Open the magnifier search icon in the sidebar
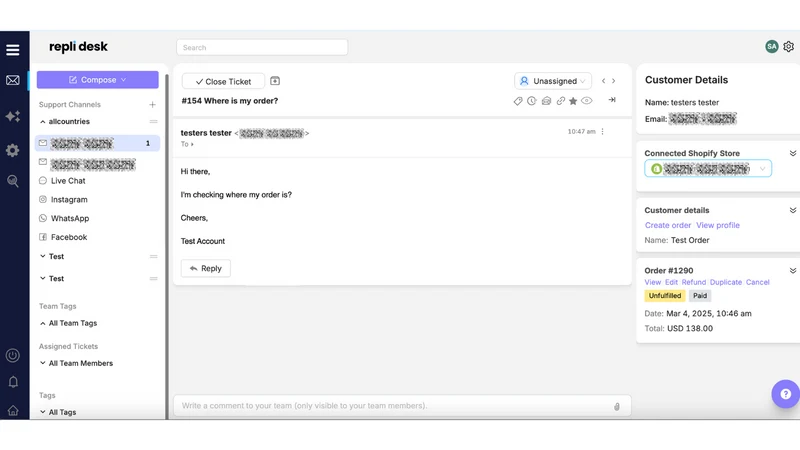Image resolution: width=800 pixels, height=450 pixels. 13,181
